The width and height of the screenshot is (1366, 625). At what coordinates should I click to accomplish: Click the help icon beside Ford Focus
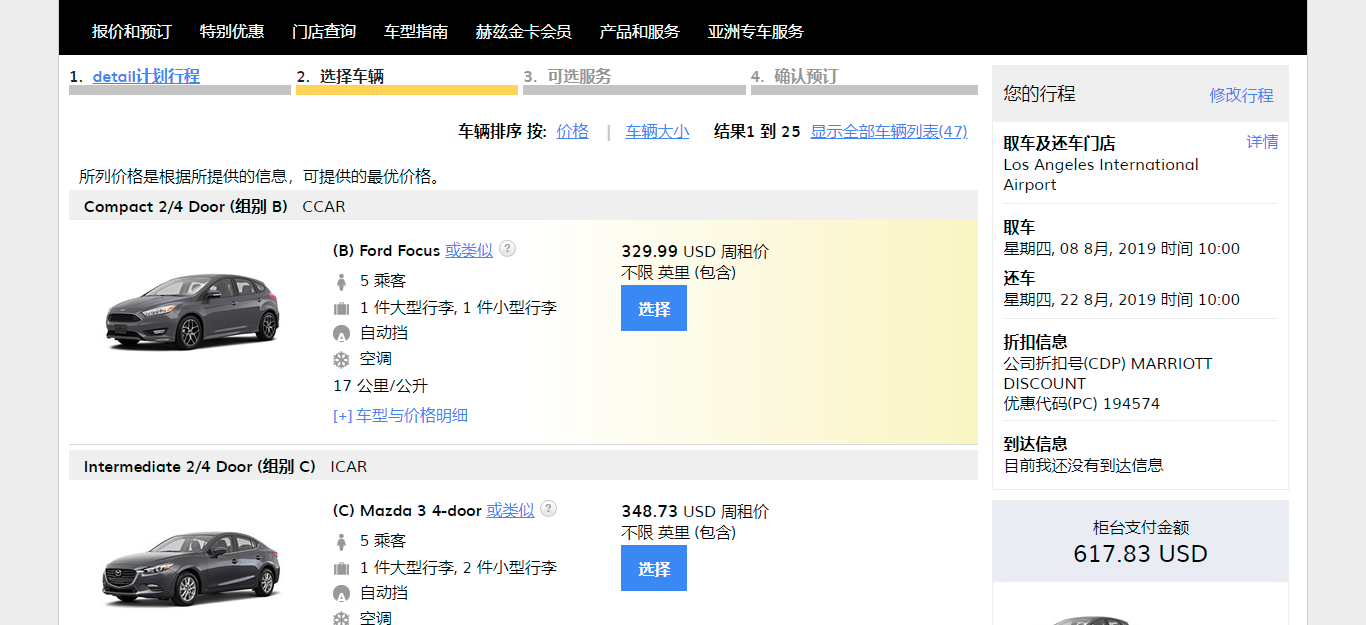point(508,248)
